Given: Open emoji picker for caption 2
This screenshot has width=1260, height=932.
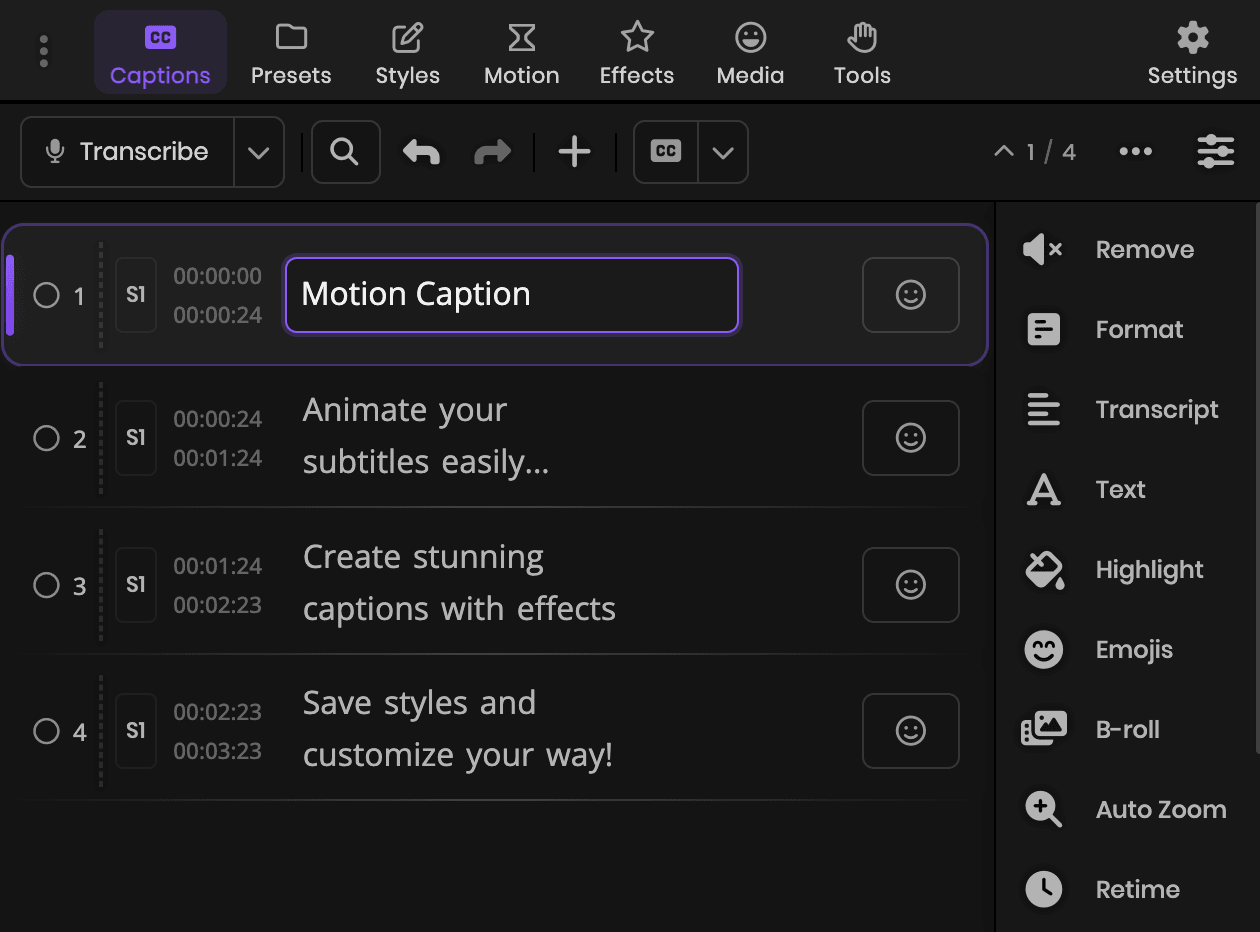Looking at the screenshot, I should coord(911,438).
